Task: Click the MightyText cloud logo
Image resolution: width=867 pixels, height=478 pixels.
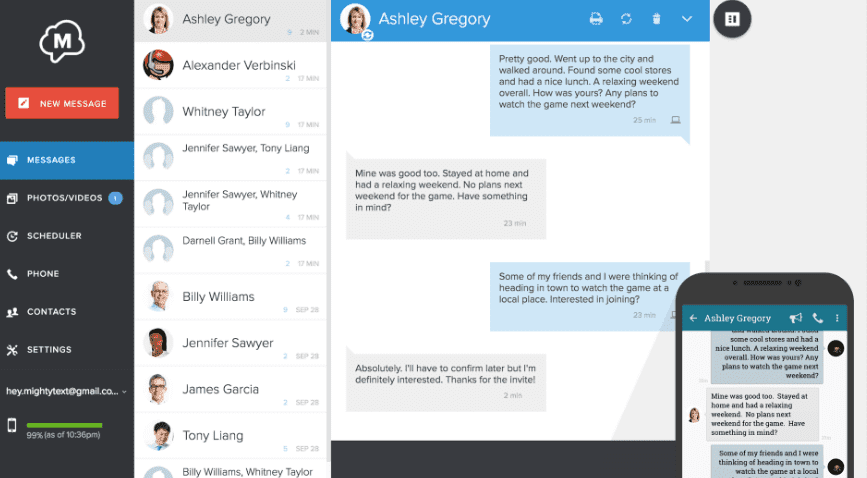Action: click(62, 41)
